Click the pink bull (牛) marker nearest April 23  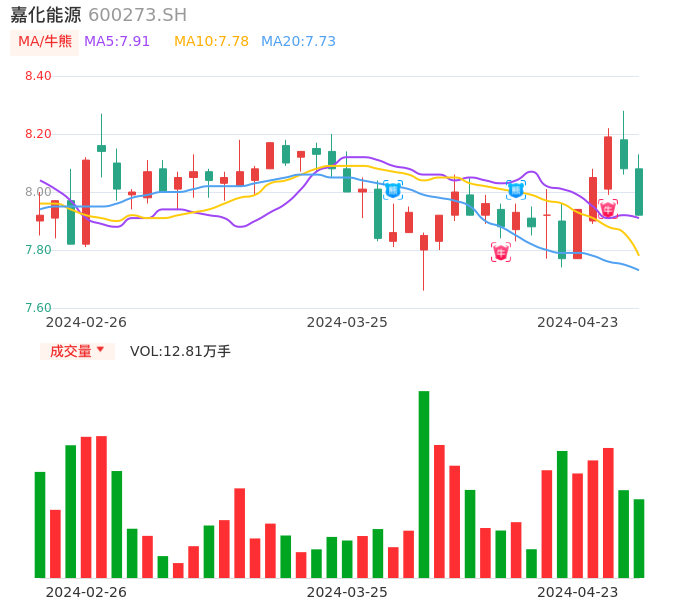pos(608,209)
